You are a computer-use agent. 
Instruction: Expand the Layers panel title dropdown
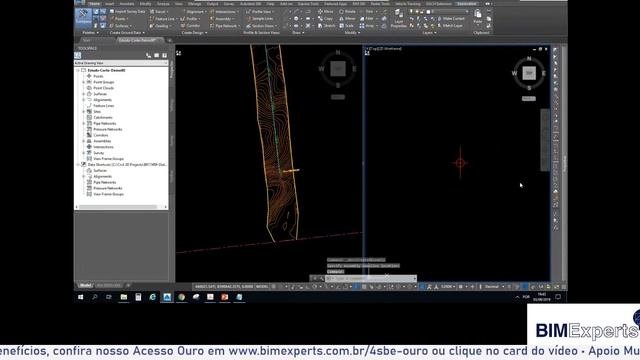coord(429,33)
